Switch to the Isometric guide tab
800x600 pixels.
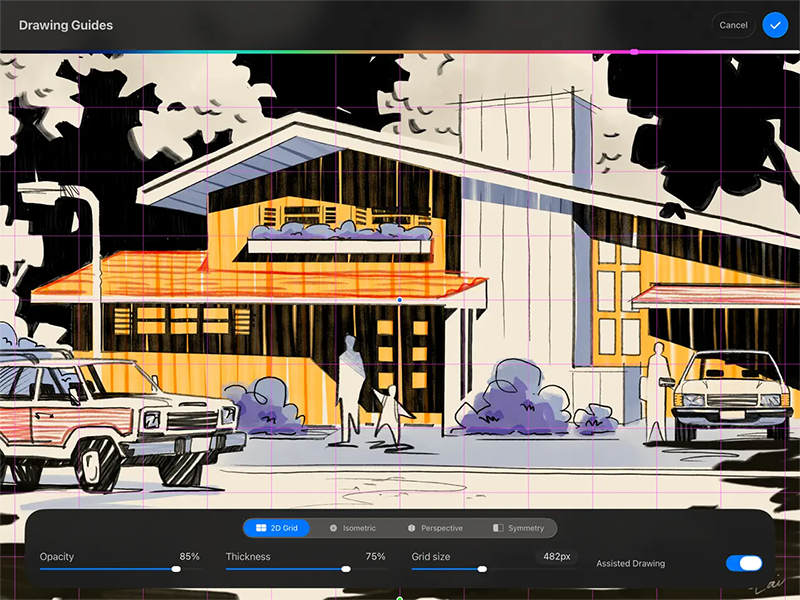coord(351,528)
